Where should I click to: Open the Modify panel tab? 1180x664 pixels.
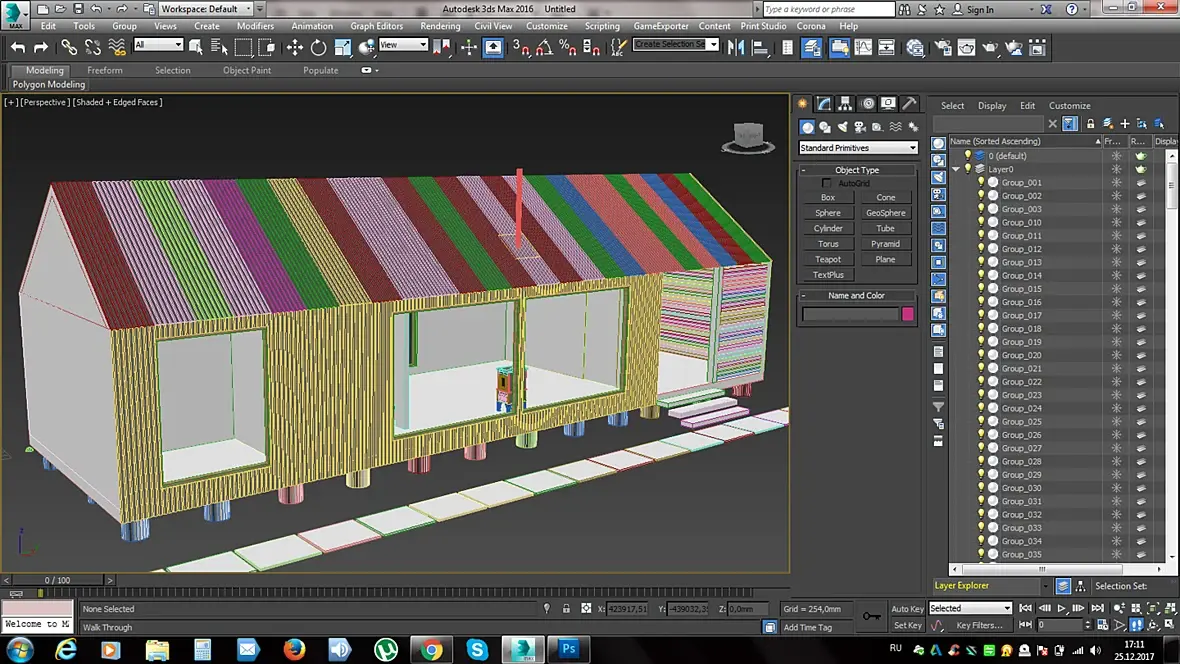[824, 104]
